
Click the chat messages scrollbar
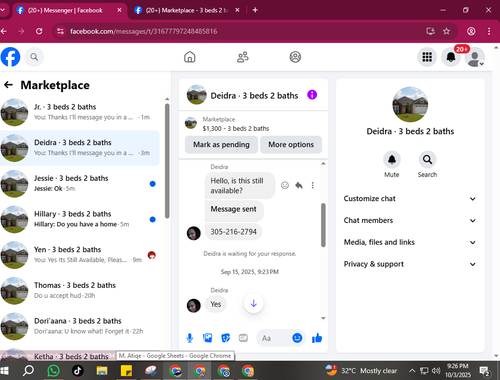click(323, 225)
